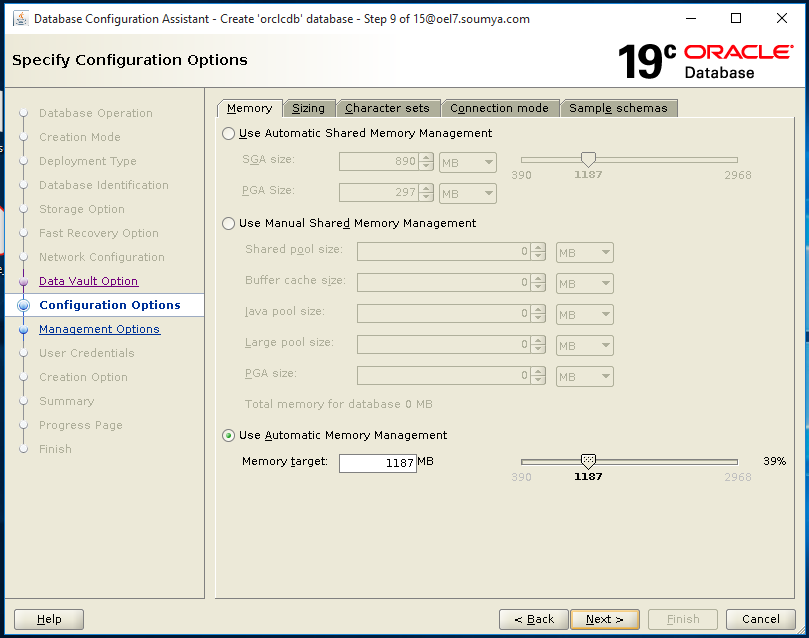Screen dimensions: 809x638
Task: Open Shared pool size unit dropdown
Action: click(x=585, y=253)
